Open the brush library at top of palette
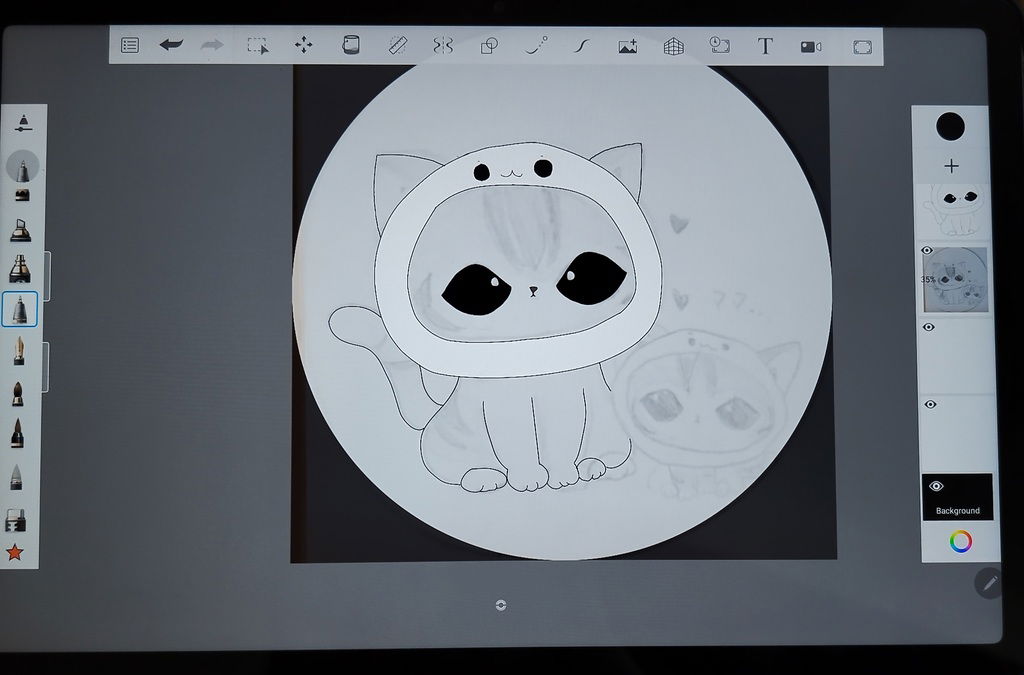Viewport: 1024px width, 675px height. click(23, 123)
